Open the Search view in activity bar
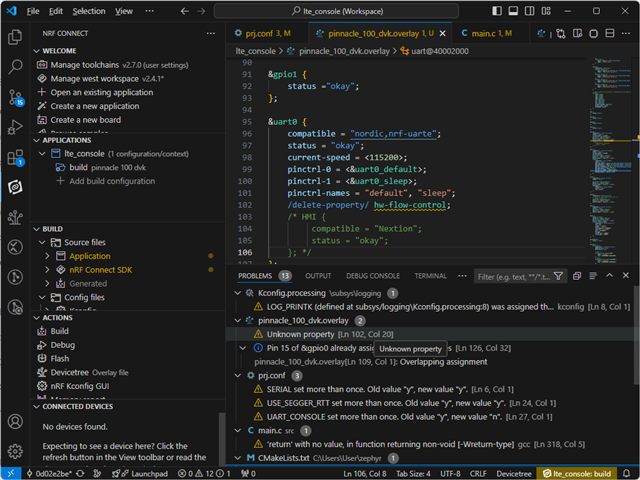The height and width of the screenshot is (480, 640). (x=15, y=67)
